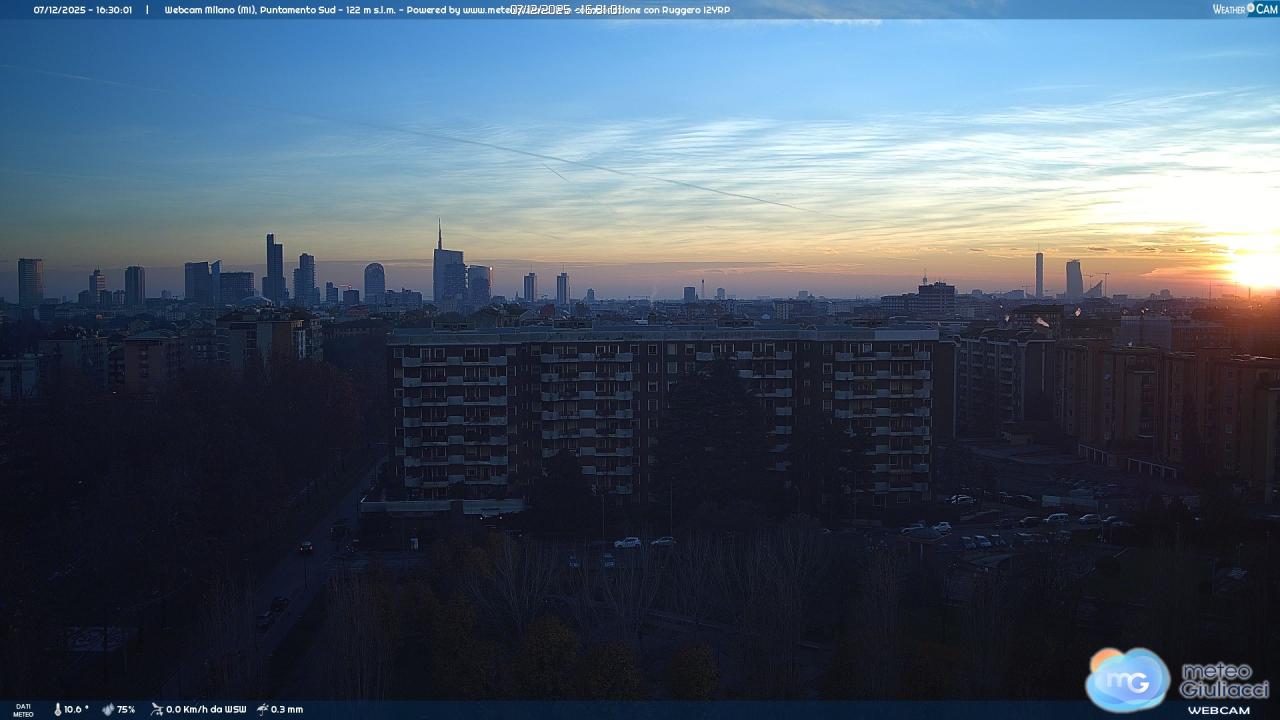Screen dimensions: 1280x720
Task: Click the 07/12/2025 - 16:30:01 timestamp at top left
Action: tap(82, 10)
